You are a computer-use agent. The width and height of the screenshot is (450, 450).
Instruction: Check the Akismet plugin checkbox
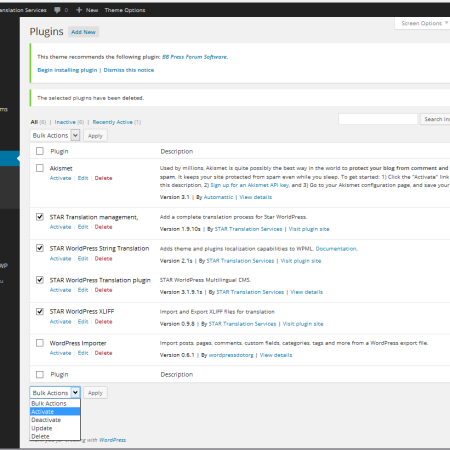[40, 168]
